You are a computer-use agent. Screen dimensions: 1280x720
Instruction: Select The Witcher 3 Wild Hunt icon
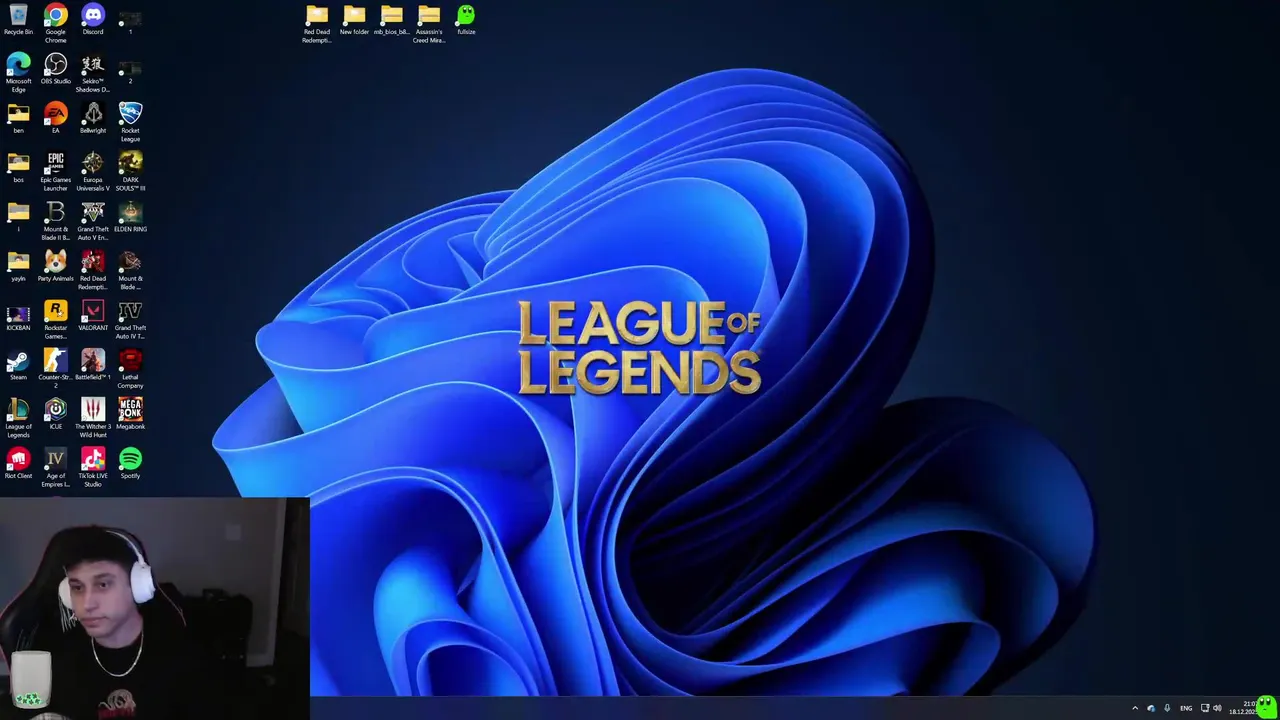[x=93, y=418]
